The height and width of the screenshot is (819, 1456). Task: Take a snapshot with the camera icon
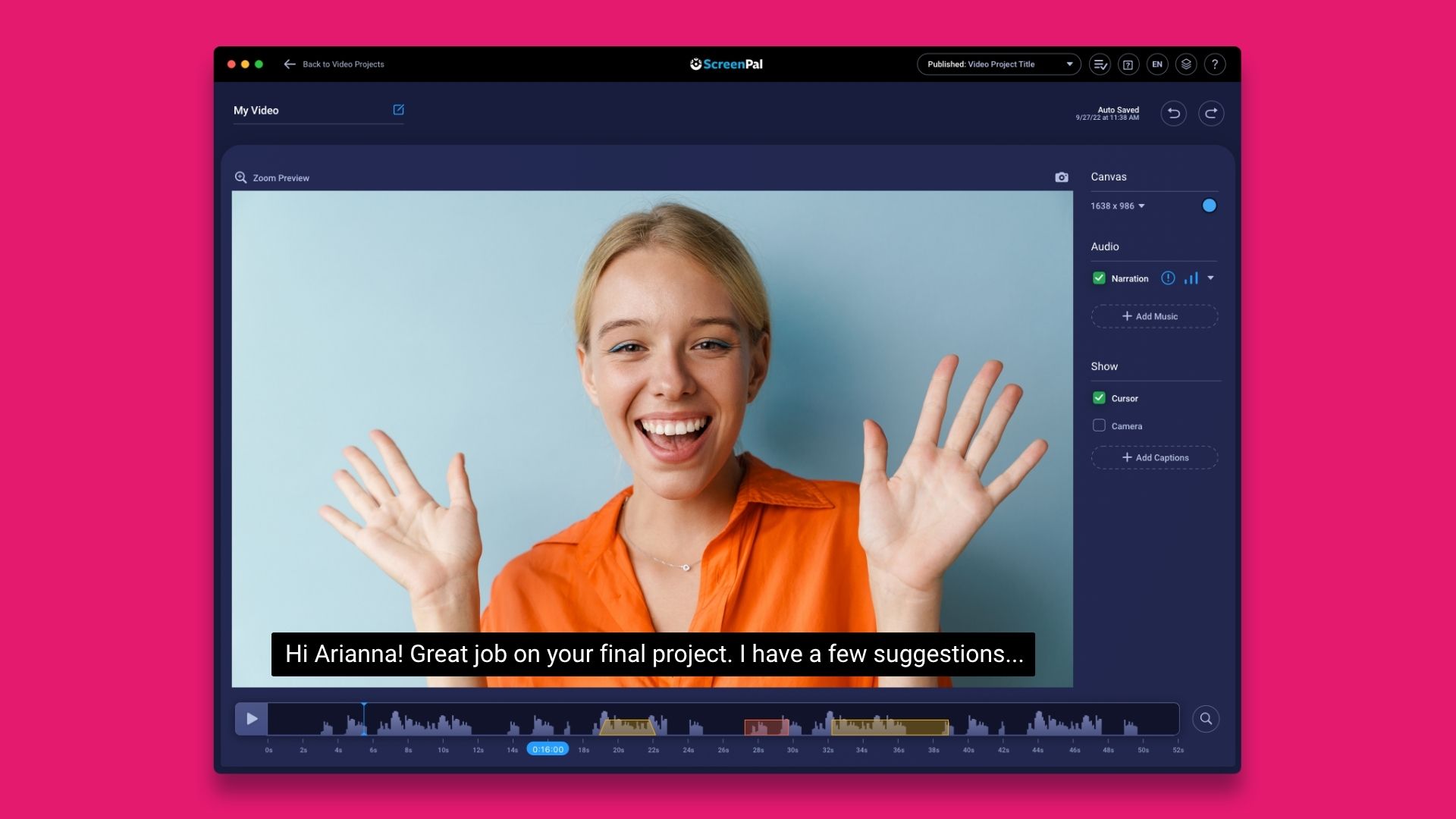[x=1062, y=177]
